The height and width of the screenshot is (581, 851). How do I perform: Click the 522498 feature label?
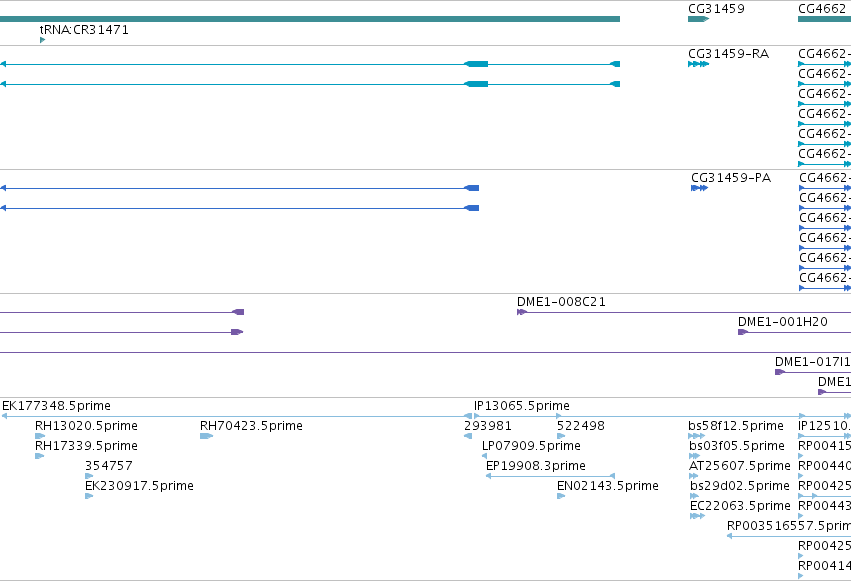[581, 426]
